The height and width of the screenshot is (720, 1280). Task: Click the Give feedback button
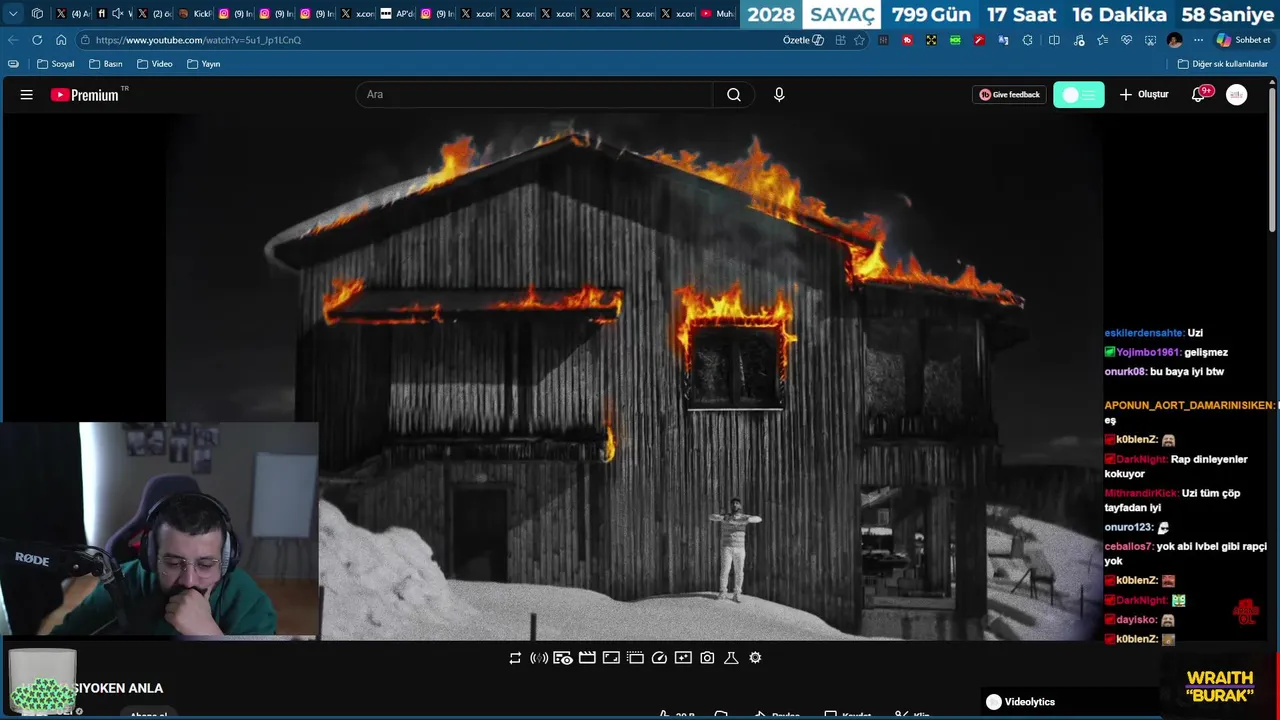tap(1009, 95)
